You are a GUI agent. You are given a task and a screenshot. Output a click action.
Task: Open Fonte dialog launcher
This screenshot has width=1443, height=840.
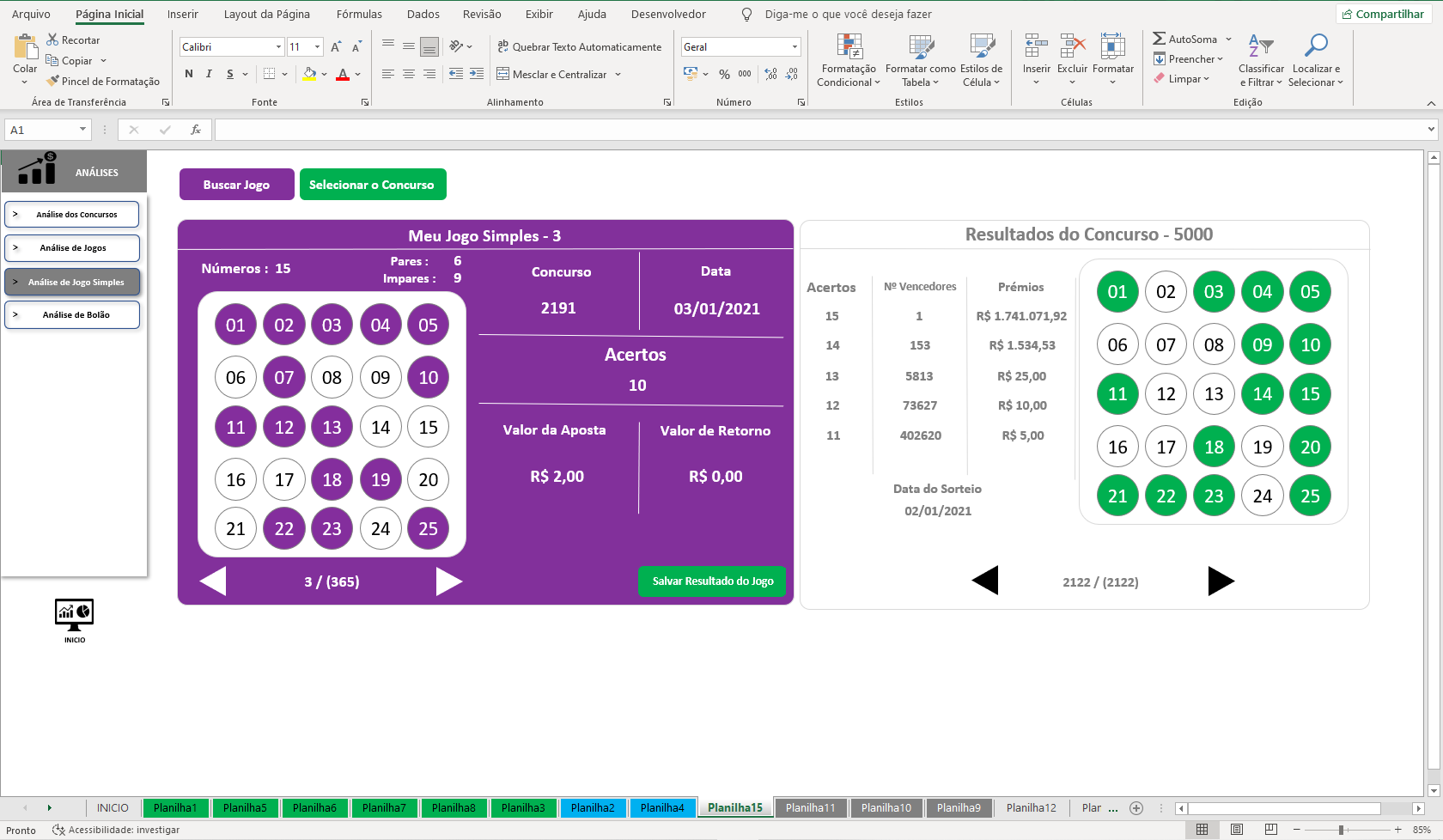(365, 102)
